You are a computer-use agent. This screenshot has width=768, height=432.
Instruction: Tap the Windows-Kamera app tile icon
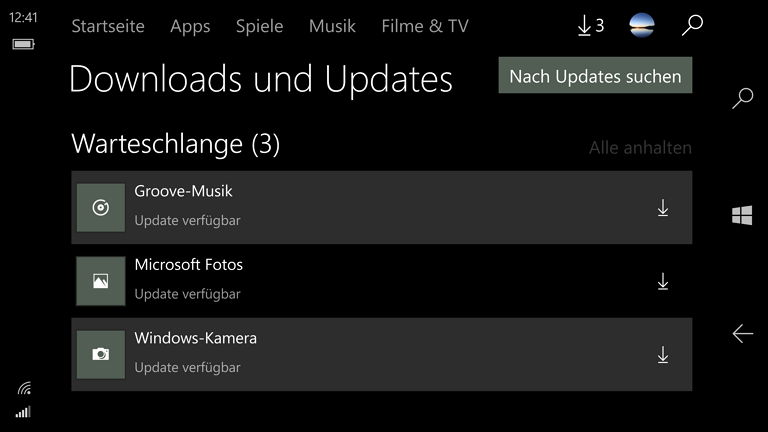[101, 355]
